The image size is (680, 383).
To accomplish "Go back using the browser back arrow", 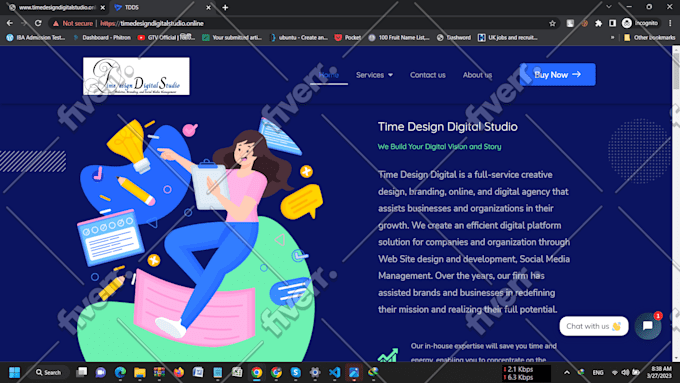I will click(x=10, y=23).
